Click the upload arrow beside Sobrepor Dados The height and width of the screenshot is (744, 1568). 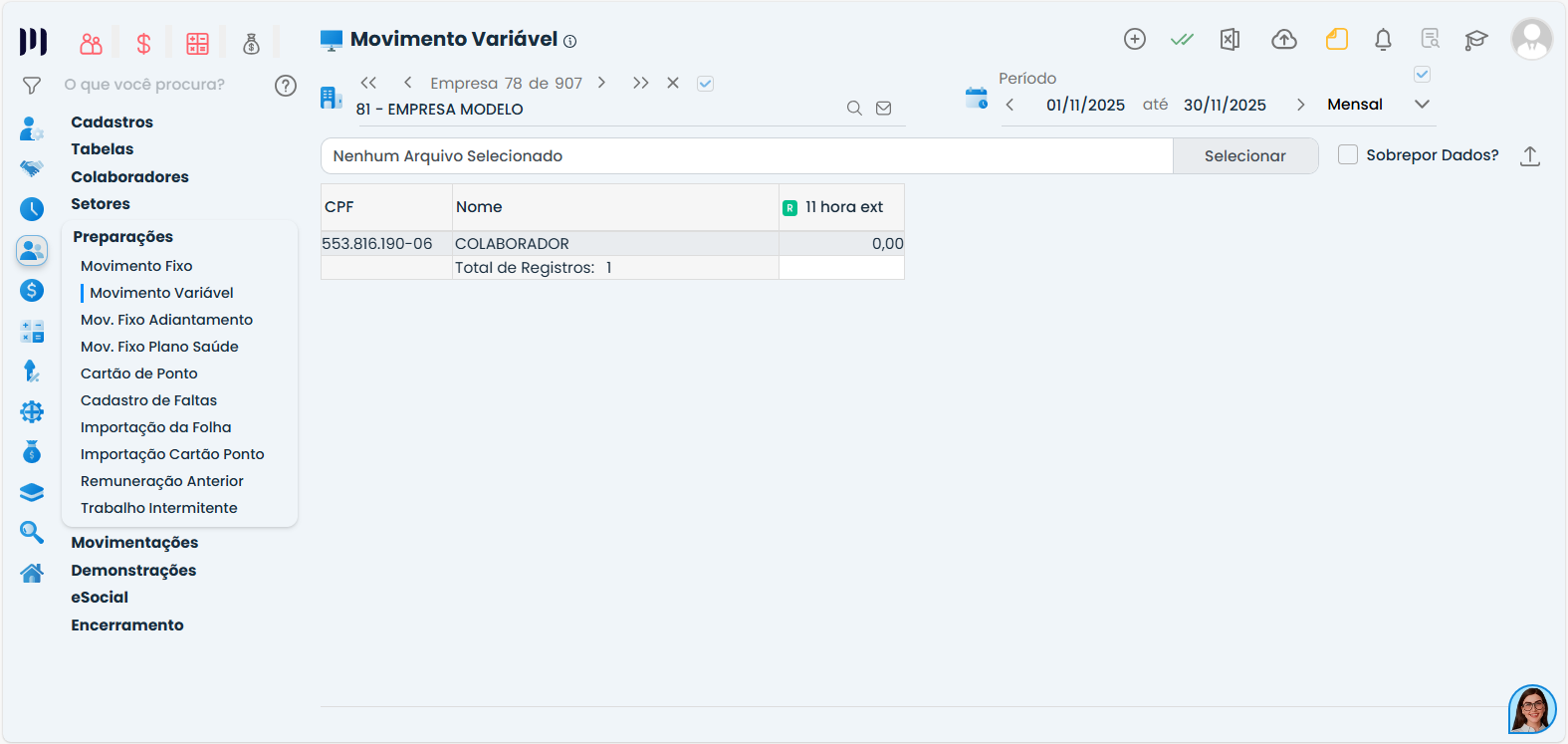[x=1530, y=156]
